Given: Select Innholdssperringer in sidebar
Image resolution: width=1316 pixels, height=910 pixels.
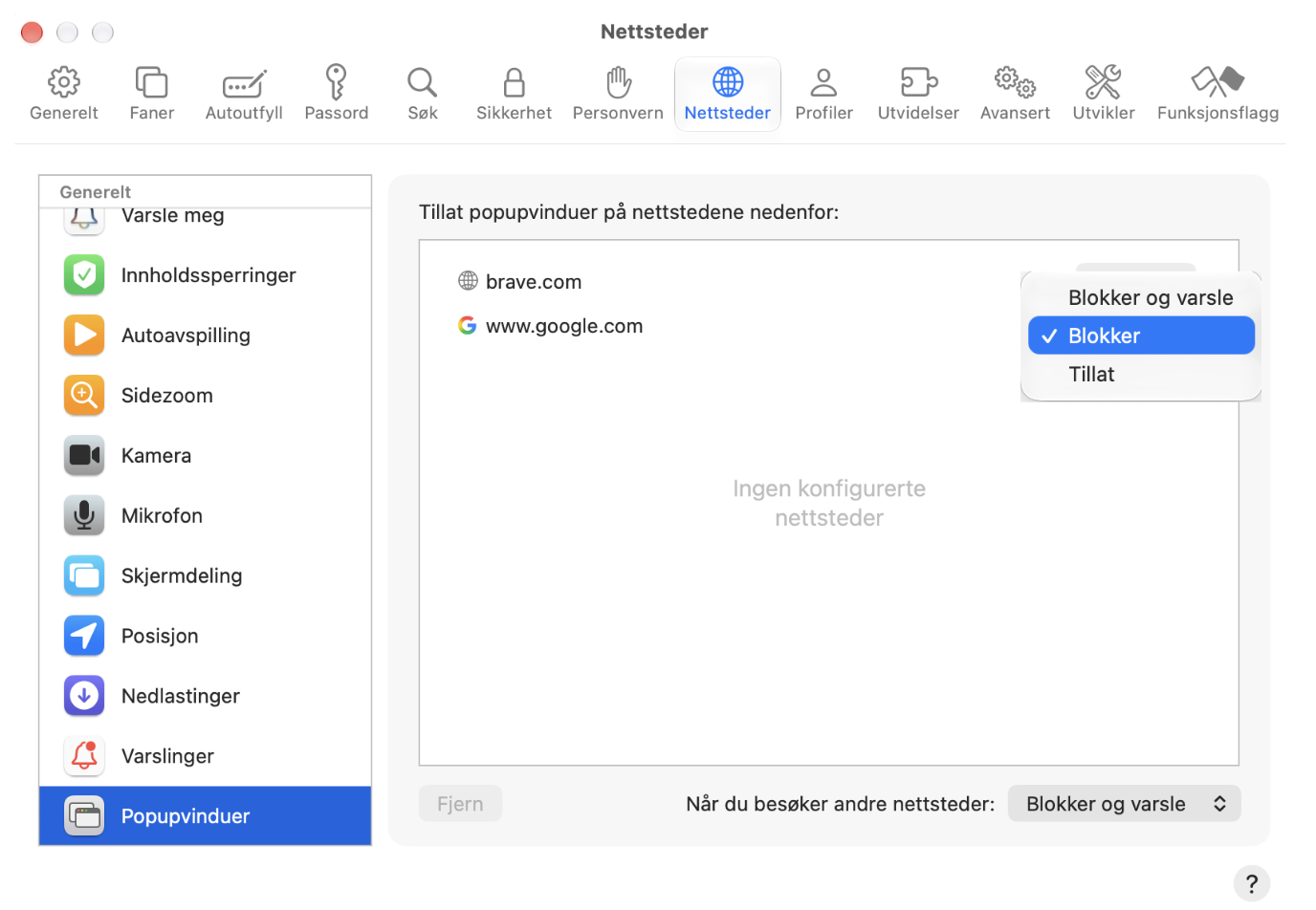Looking at the screenshot, I should [x=205, y=275].
